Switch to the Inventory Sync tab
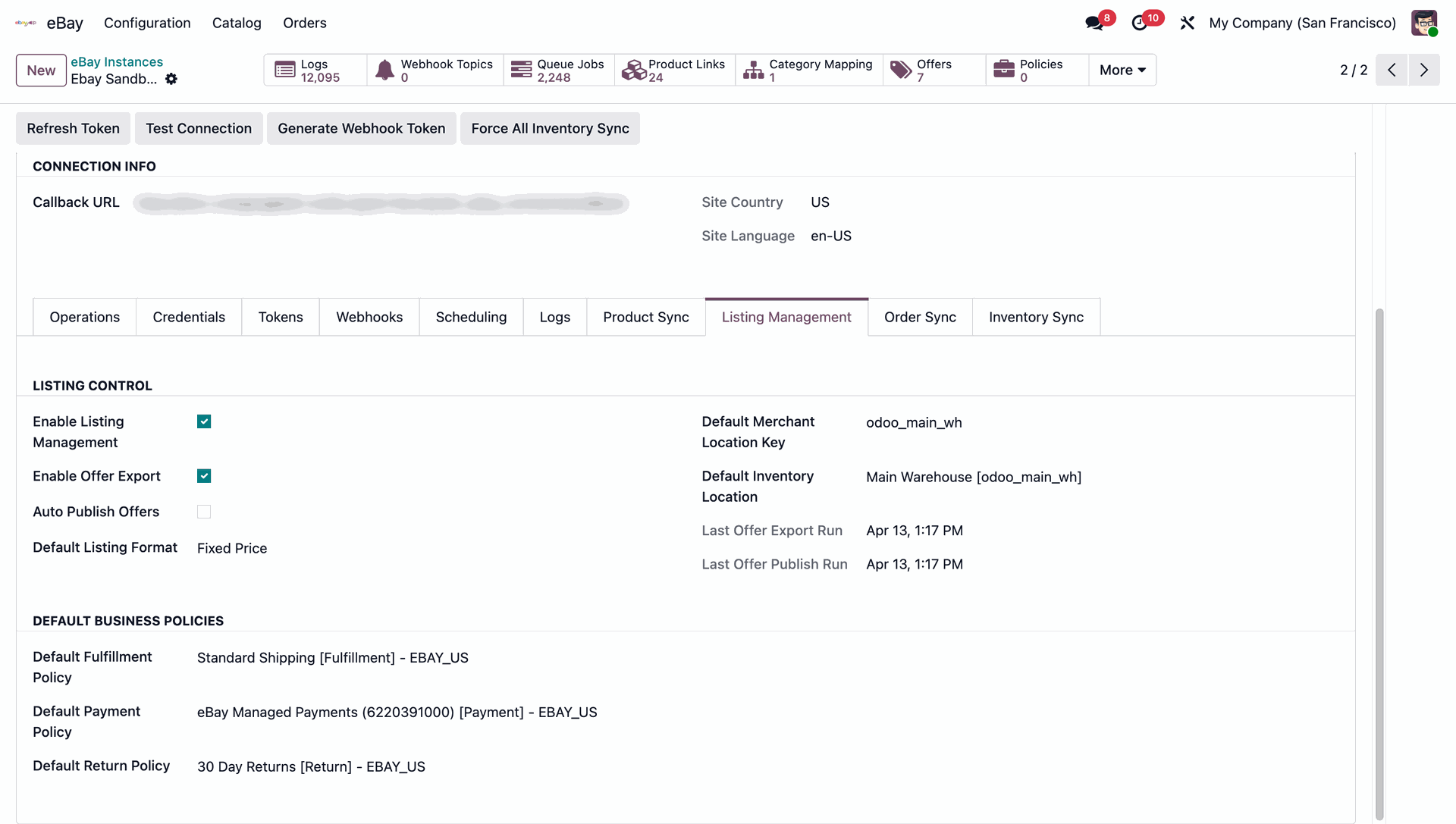The height and width of the screenshot is (824, 1456). pyautogui.click(x=1036, y=317)
